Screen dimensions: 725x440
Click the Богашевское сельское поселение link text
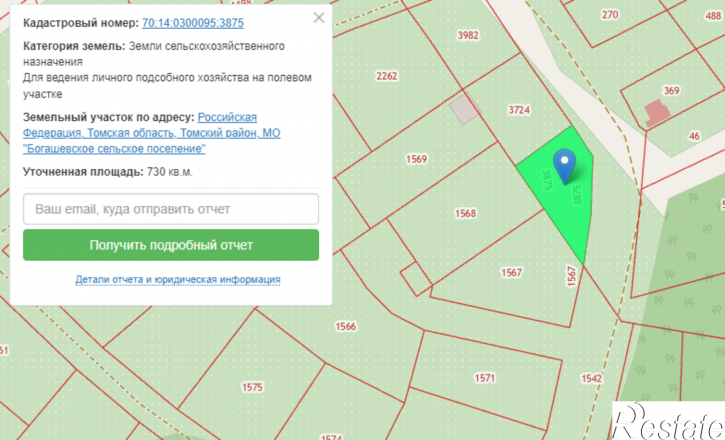[x=114, y=149]
